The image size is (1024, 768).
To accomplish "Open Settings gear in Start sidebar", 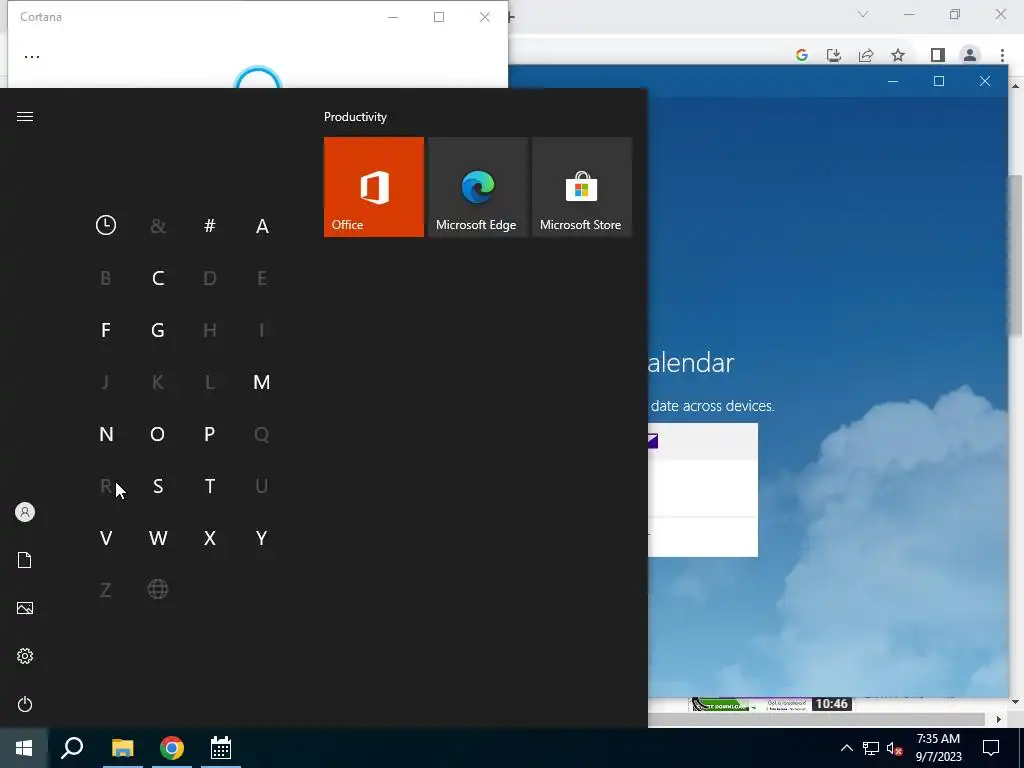I will tap(25, 656).
